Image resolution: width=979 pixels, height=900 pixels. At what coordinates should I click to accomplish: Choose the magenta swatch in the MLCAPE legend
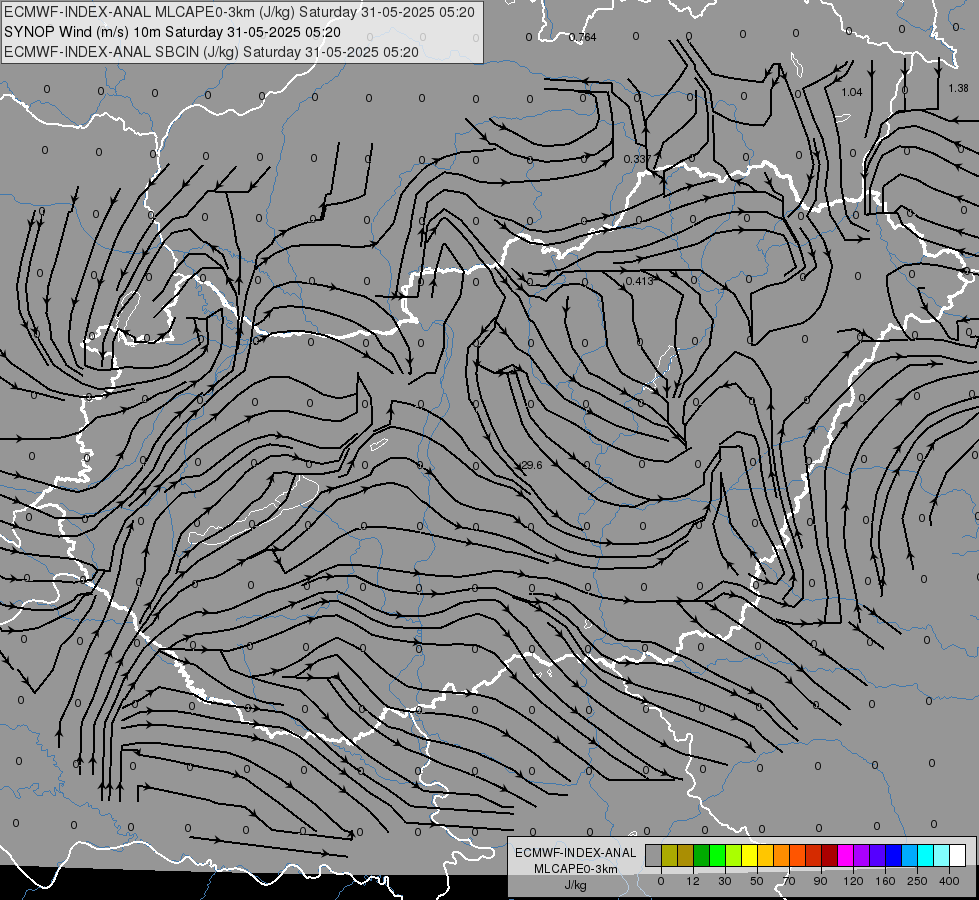[x=845, y=855]
